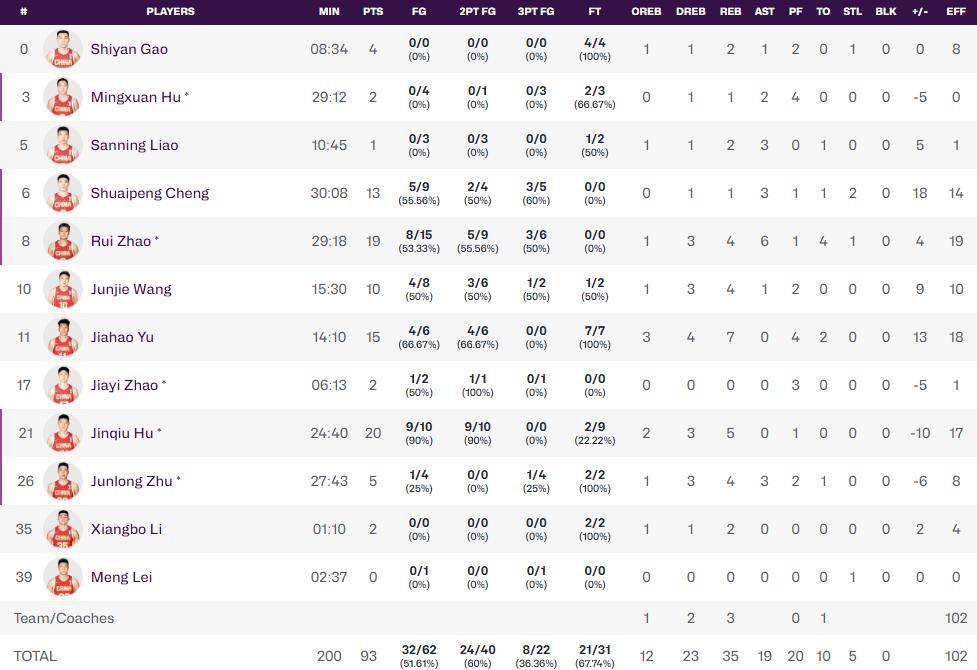Open Jiayi Zhao's player name link
Image resolution: width=977 pixels, height=670 pixels.
coord(124,385)
